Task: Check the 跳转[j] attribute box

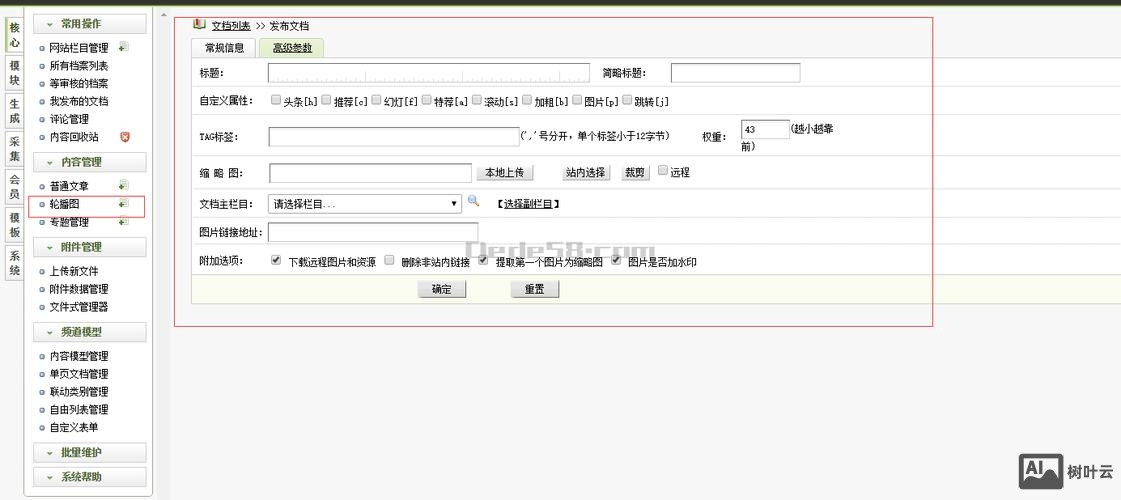Action: pyautogui.click(x=627, y=100)
